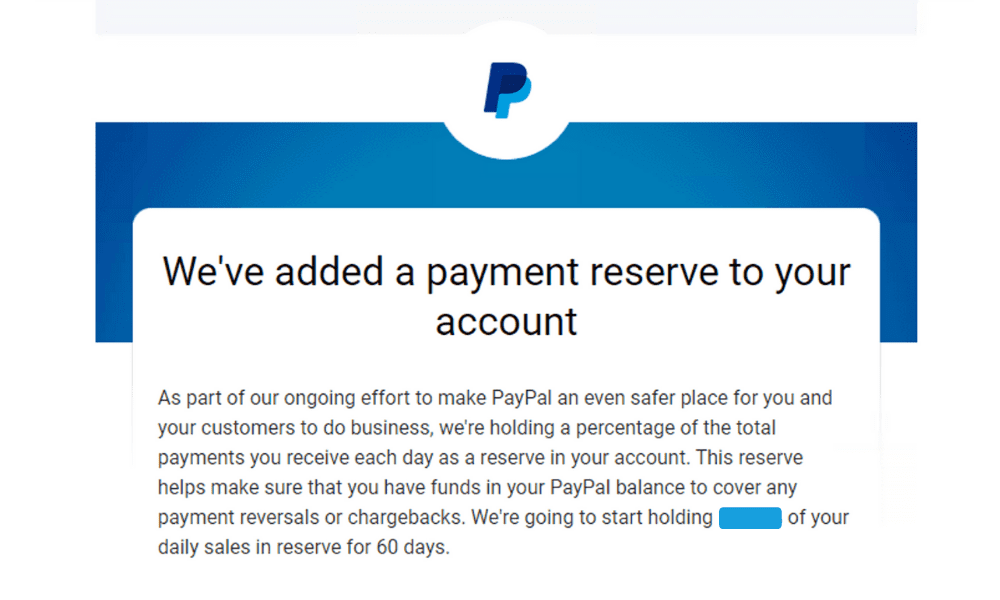
Task: Click the 'your customers to do business' phrase
Action: [x=294, y=428]
